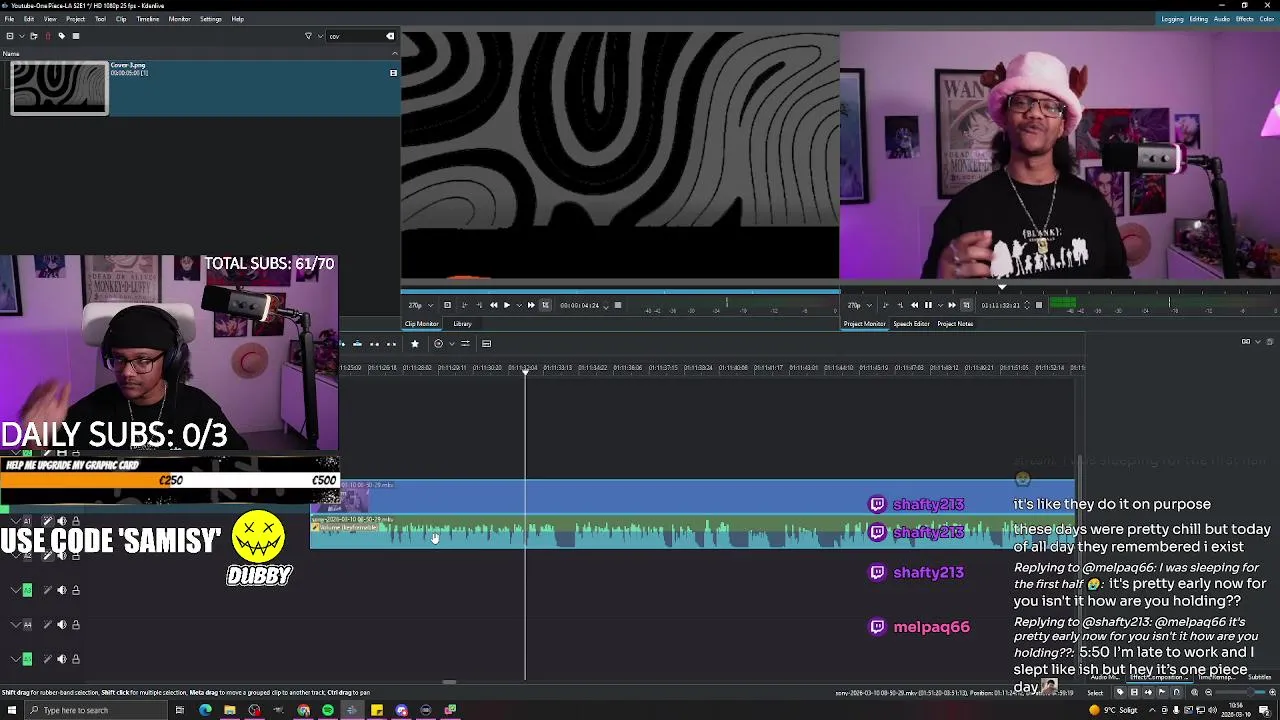Open the project monitor play options dropdown
1280x720 pixels.
[x=941, y=305]
